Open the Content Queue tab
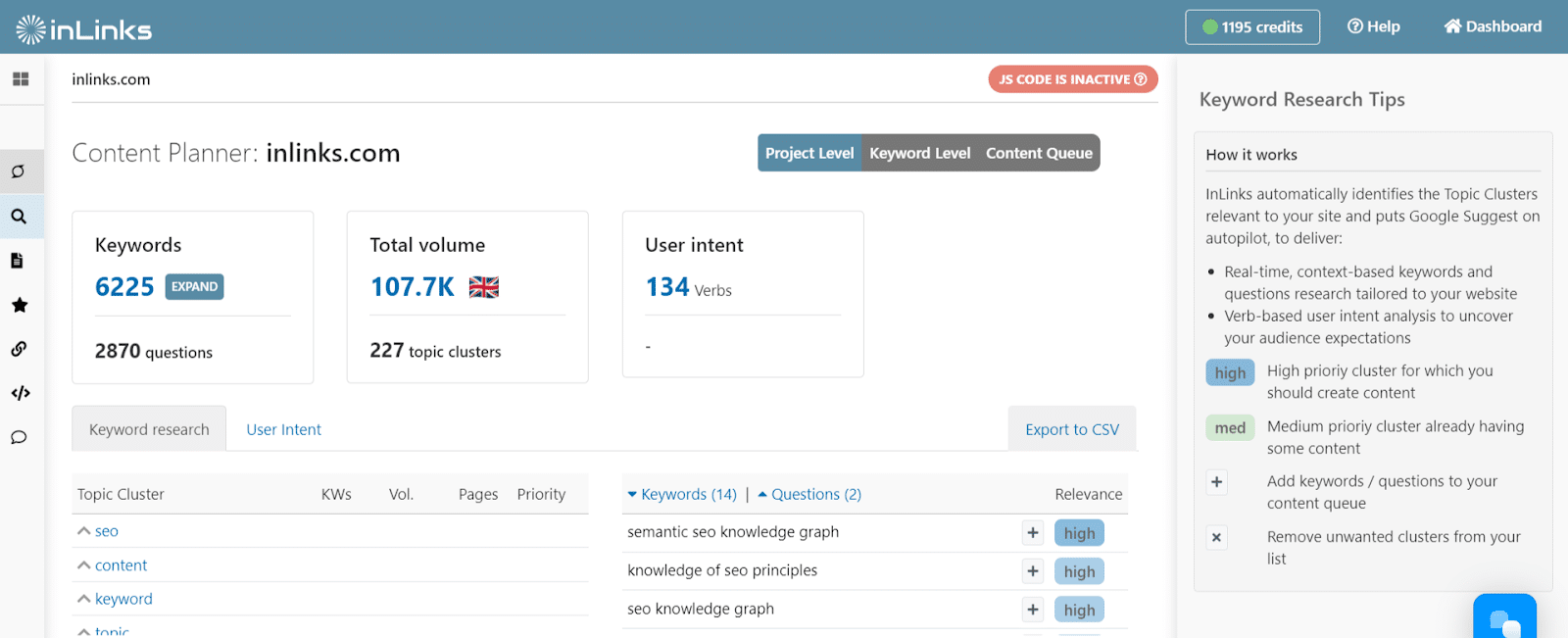Screen dimensions: 1568x638 (x=1039, y=153)
